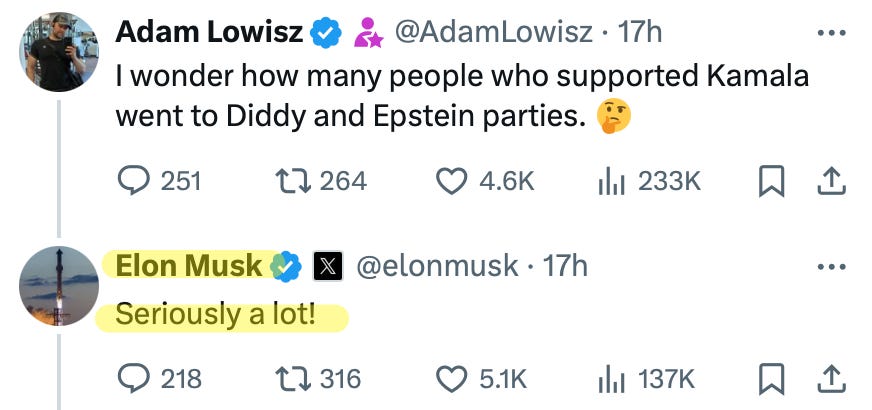This screenshot has height=410, width=872.
Task: Open Adam Lowisz's profile picture
Action: tap(59, 52)
